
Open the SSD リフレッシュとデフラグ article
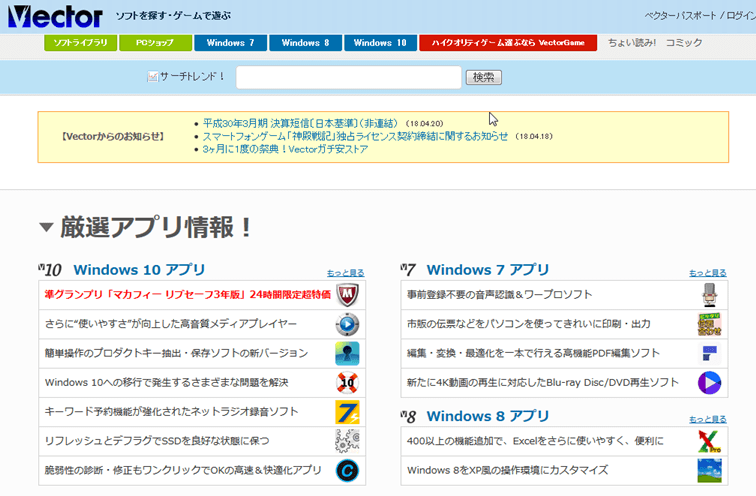point(157,441)
